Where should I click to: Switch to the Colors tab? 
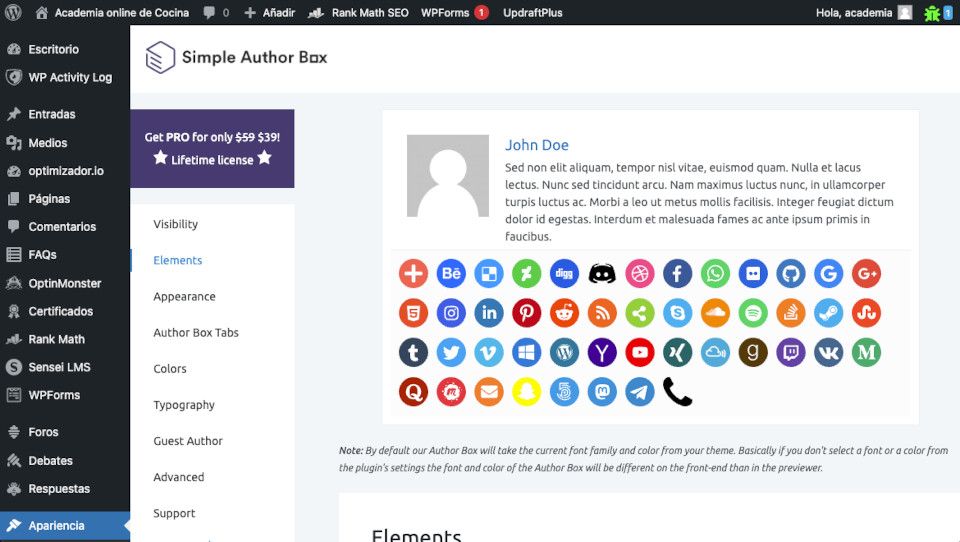170,369
